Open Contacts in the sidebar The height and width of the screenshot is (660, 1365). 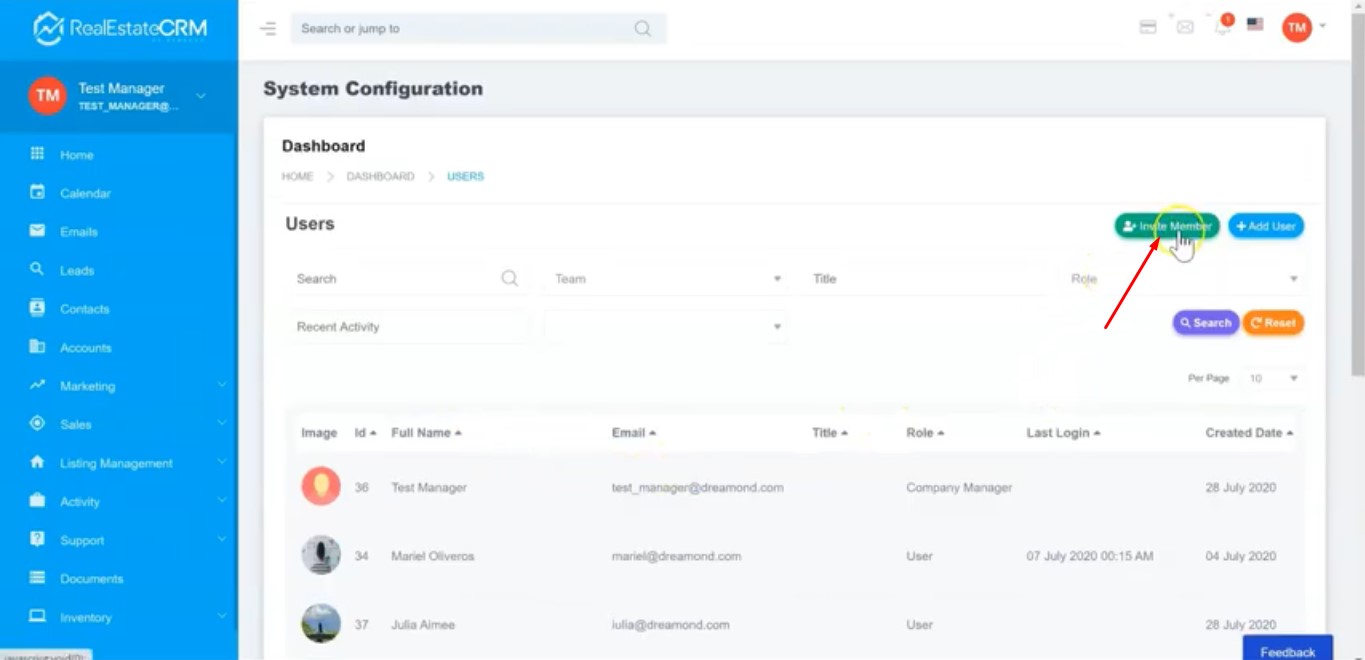coord(84,309)
